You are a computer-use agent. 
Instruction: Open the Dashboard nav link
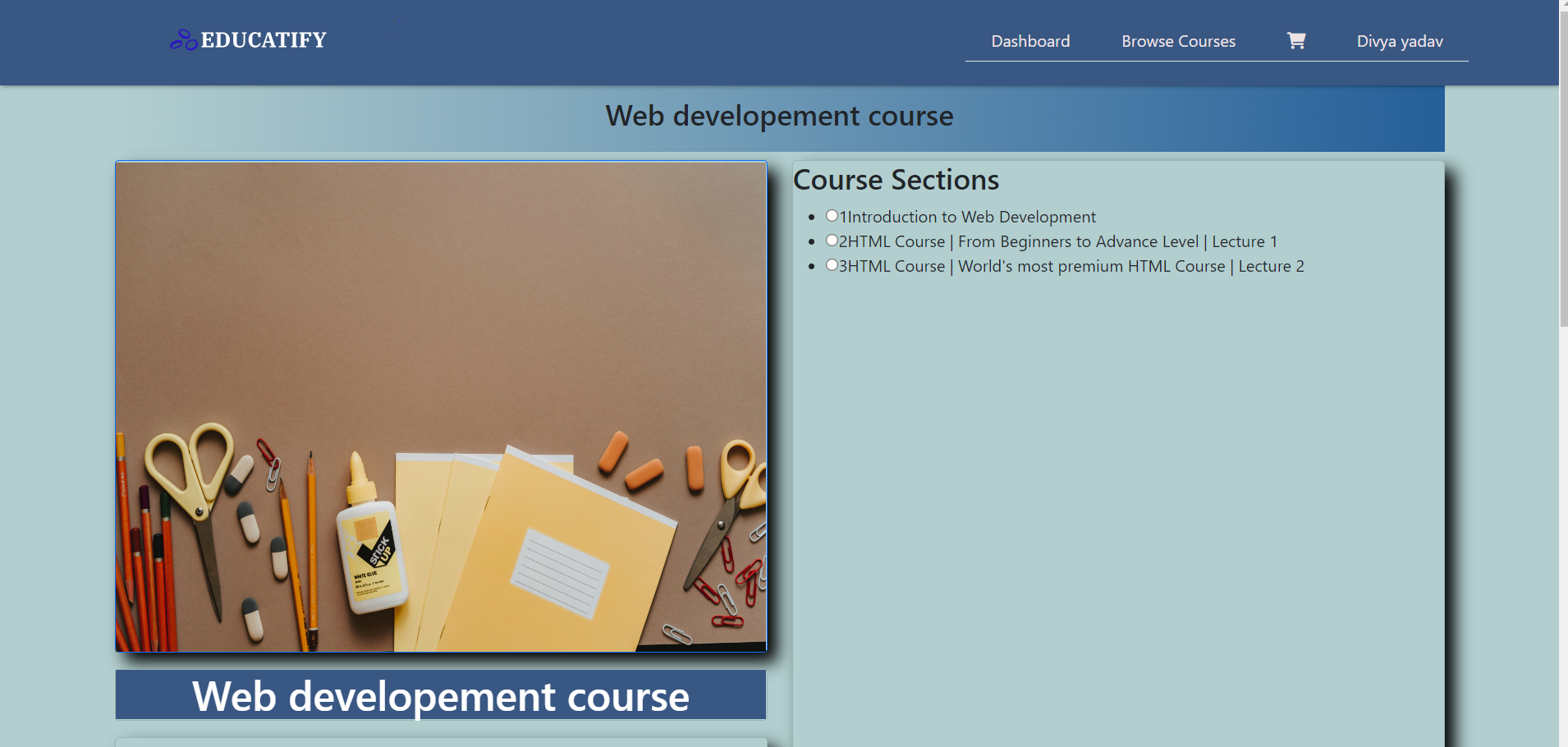point(1030,41)
